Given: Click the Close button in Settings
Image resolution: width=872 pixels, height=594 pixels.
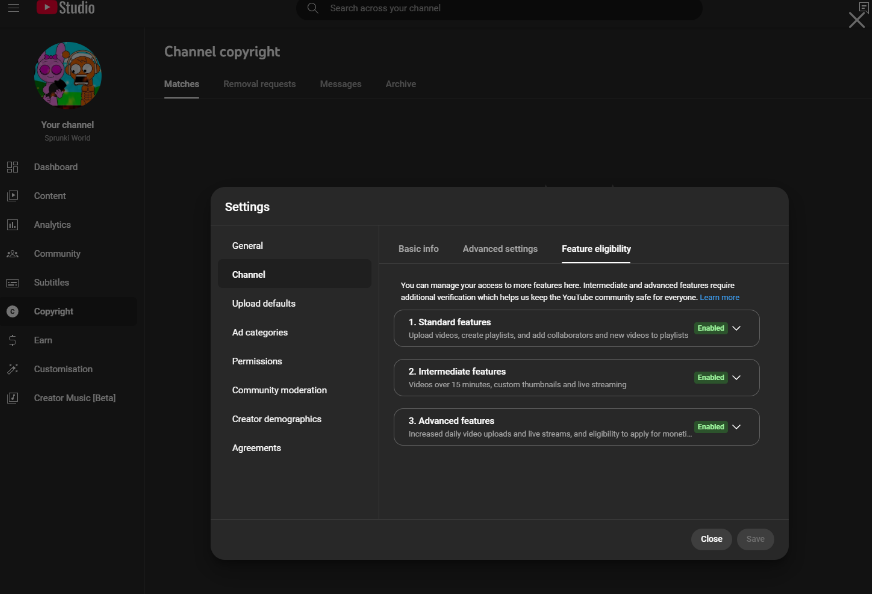Looking at the screenshot, I should pyautogui.click(x=711, y=539).
